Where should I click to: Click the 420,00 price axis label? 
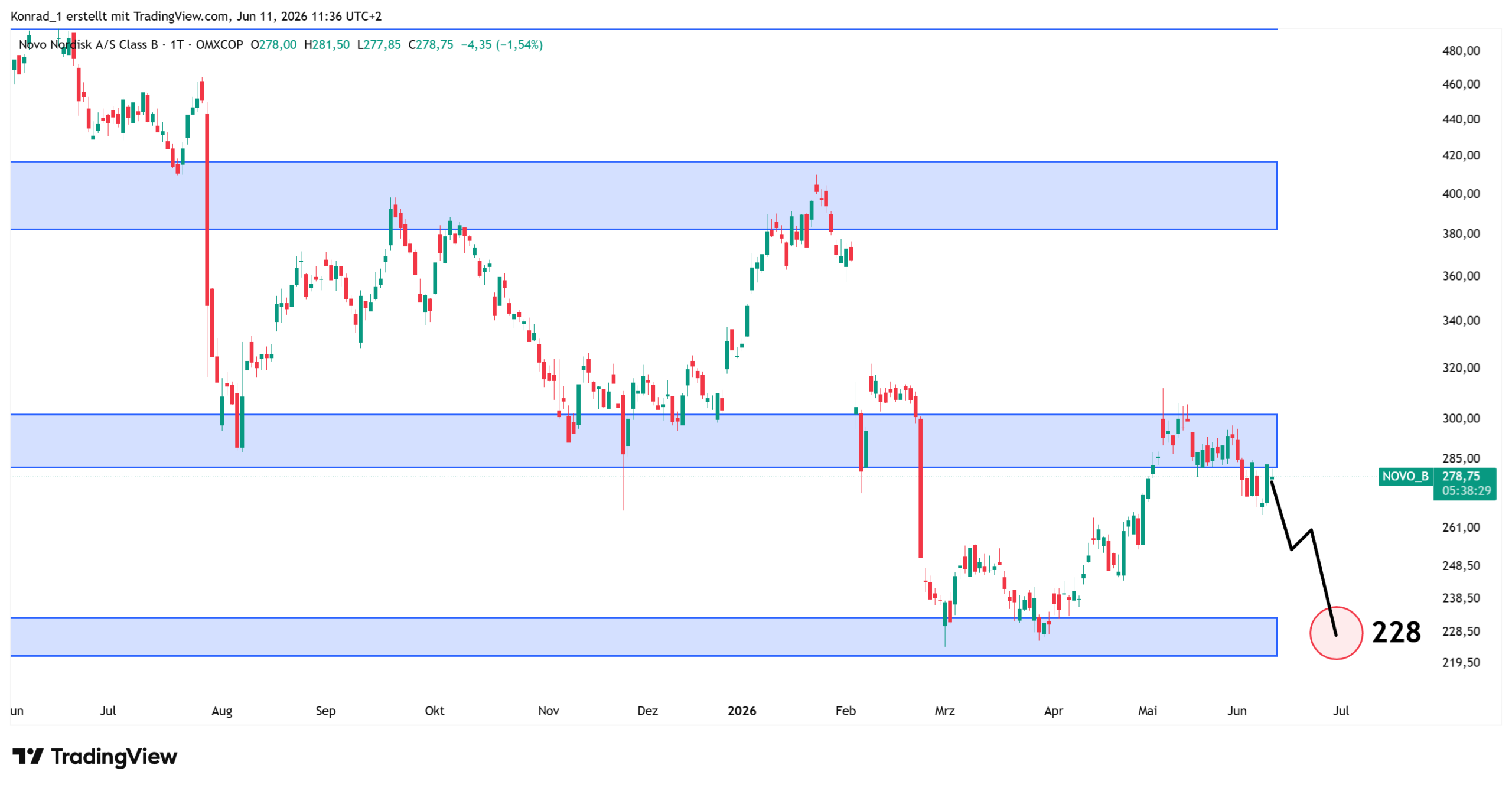click(x=1461, y=155)
